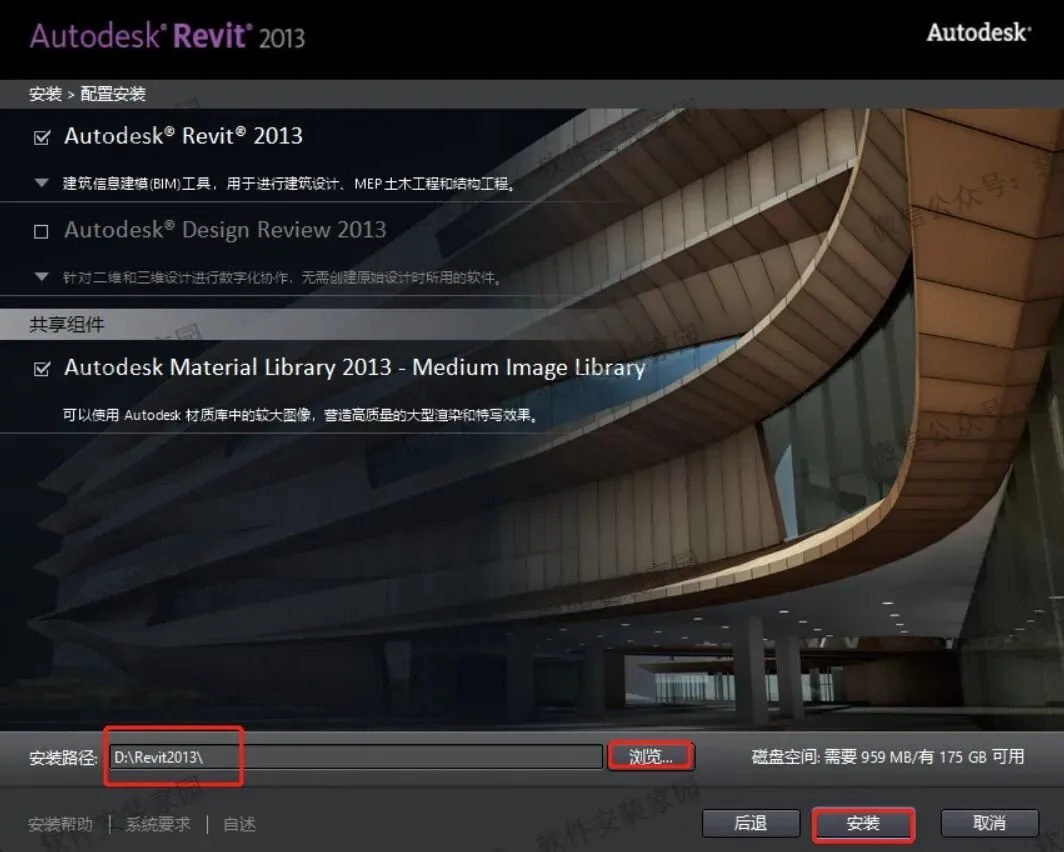Click the Autodesk Revit 2013 product title
The image size is (1064, 852).
(183, 136)
